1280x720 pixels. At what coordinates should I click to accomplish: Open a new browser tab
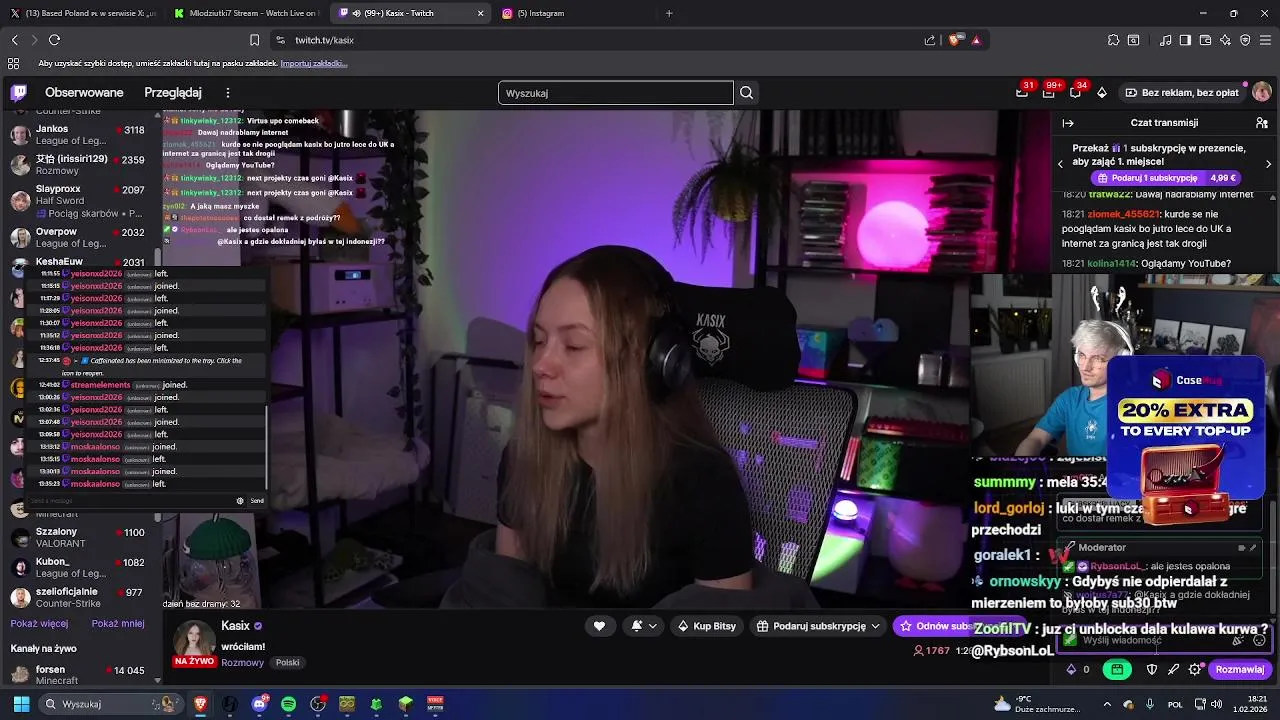(x=669, y=13)
